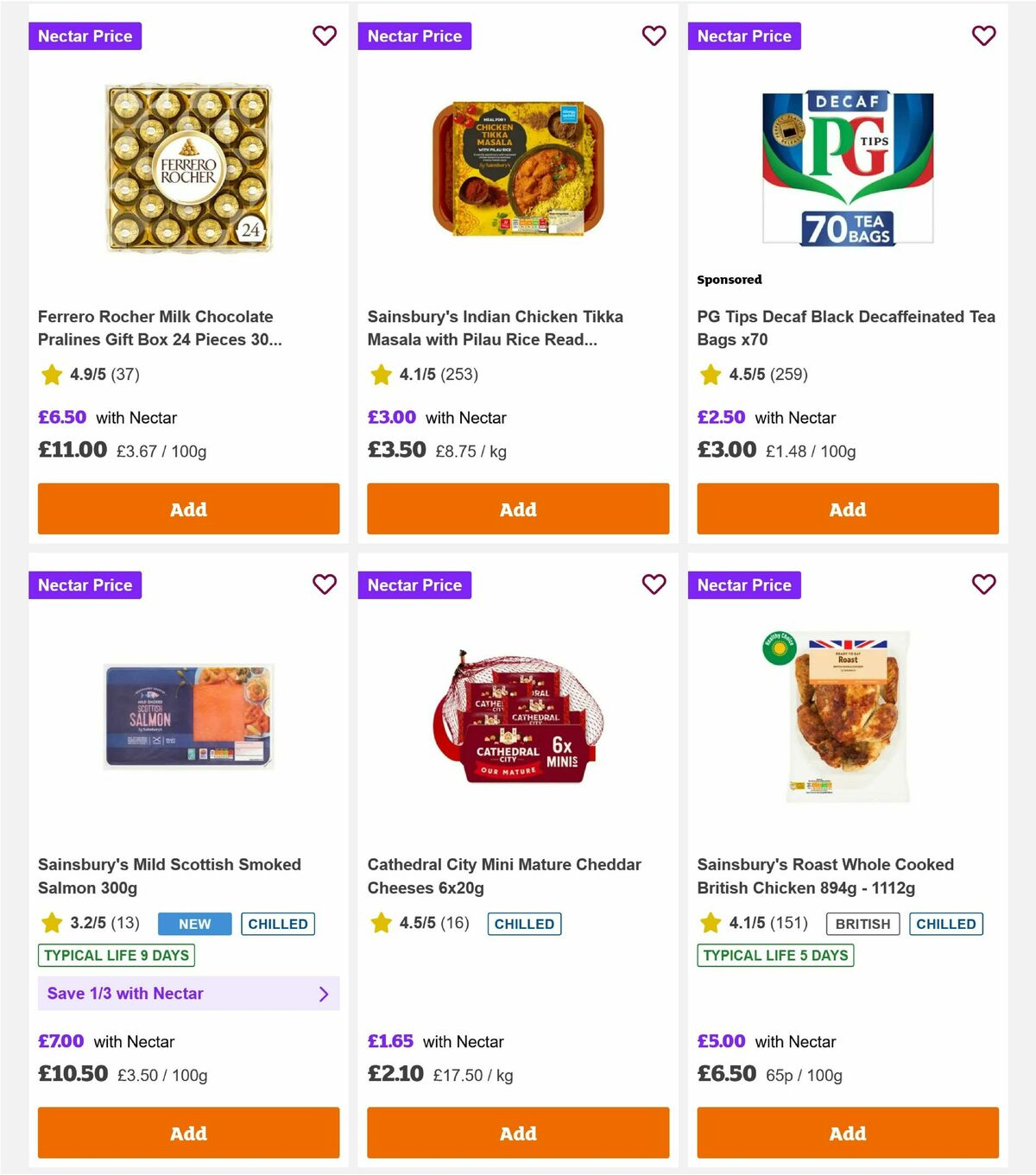Select the Sponsored label under PG Tips

pos(730,280)
